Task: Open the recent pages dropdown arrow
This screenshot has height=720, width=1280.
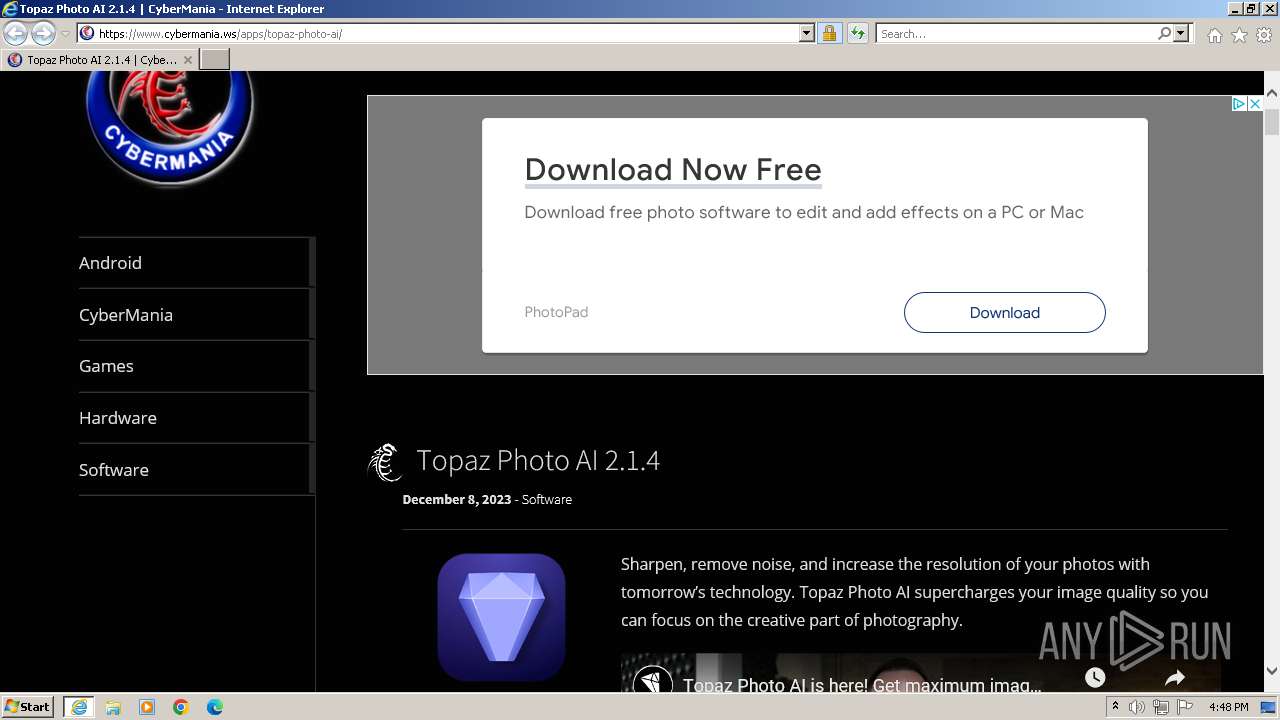Action: pyautogui.click(x=65, y=34)
